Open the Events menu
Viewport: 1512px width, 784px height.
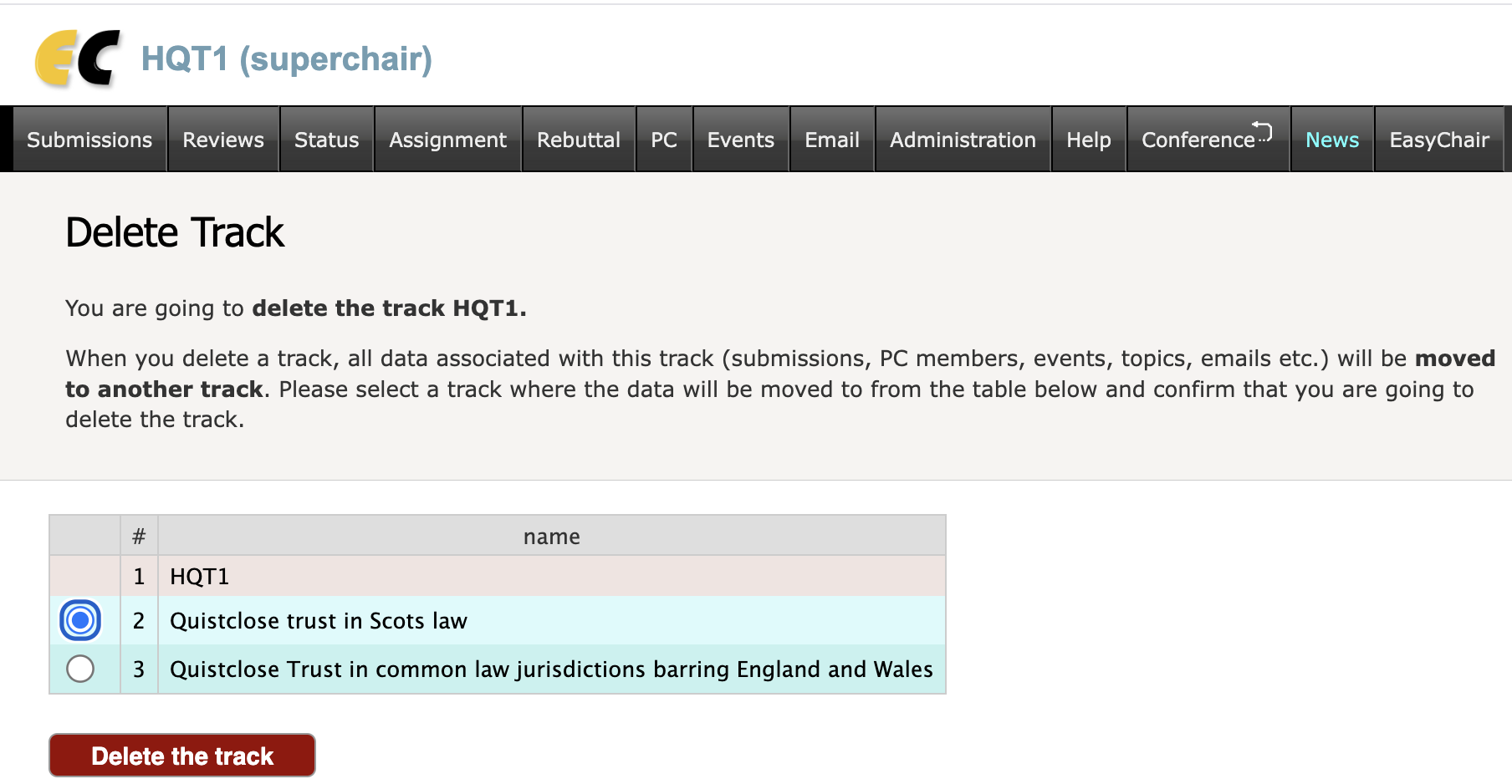[740, 140]
